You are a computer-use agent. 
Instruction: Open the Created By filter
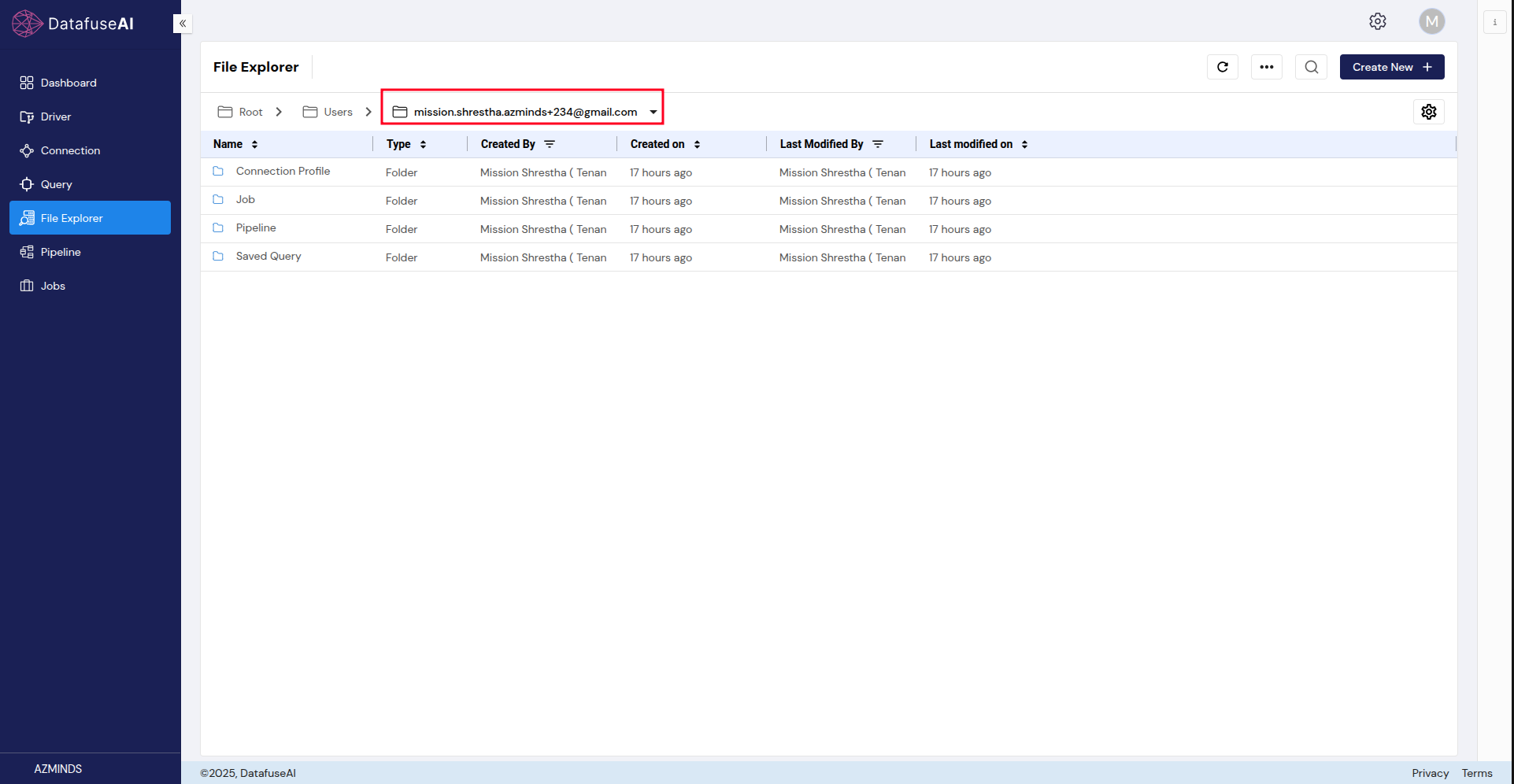tap(549, 144)
